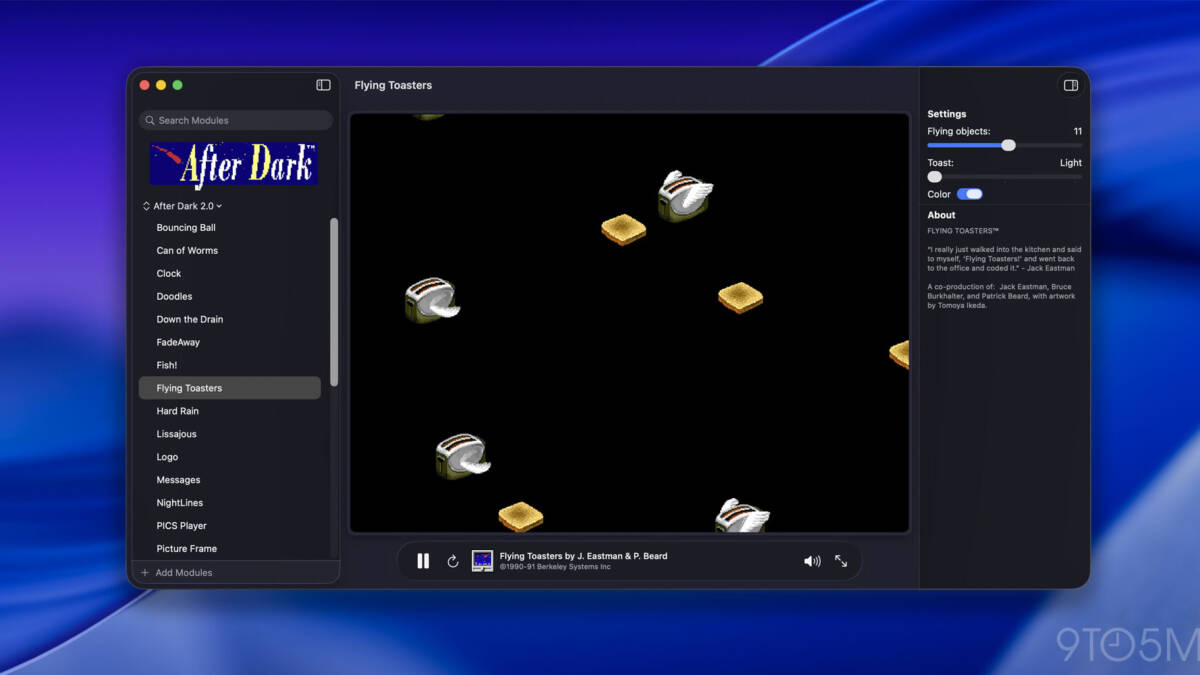Click the plus icon beside Add Modules

tap(145, 573)
